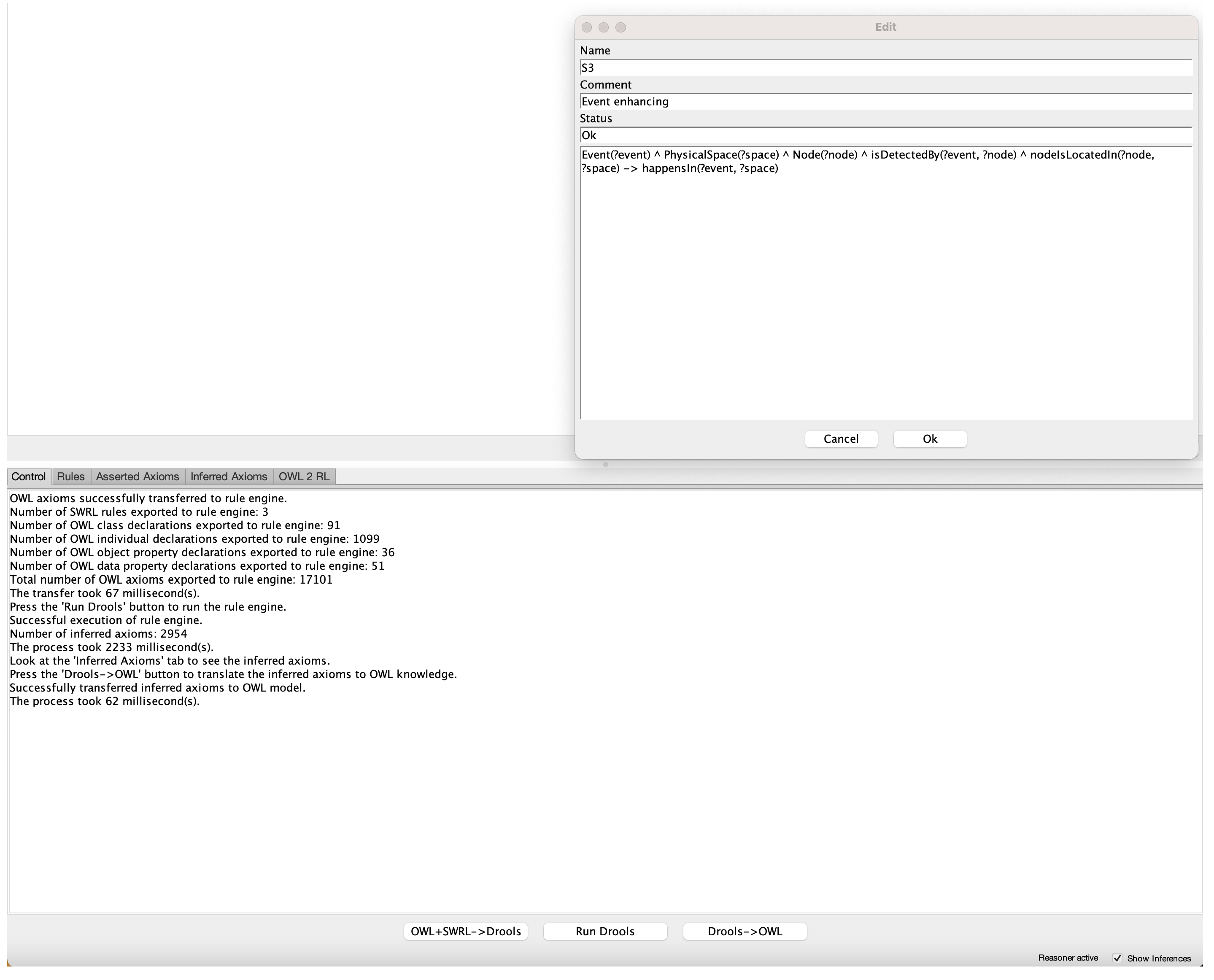Switch to the Asserted Axioms tab

coord(137,477)
